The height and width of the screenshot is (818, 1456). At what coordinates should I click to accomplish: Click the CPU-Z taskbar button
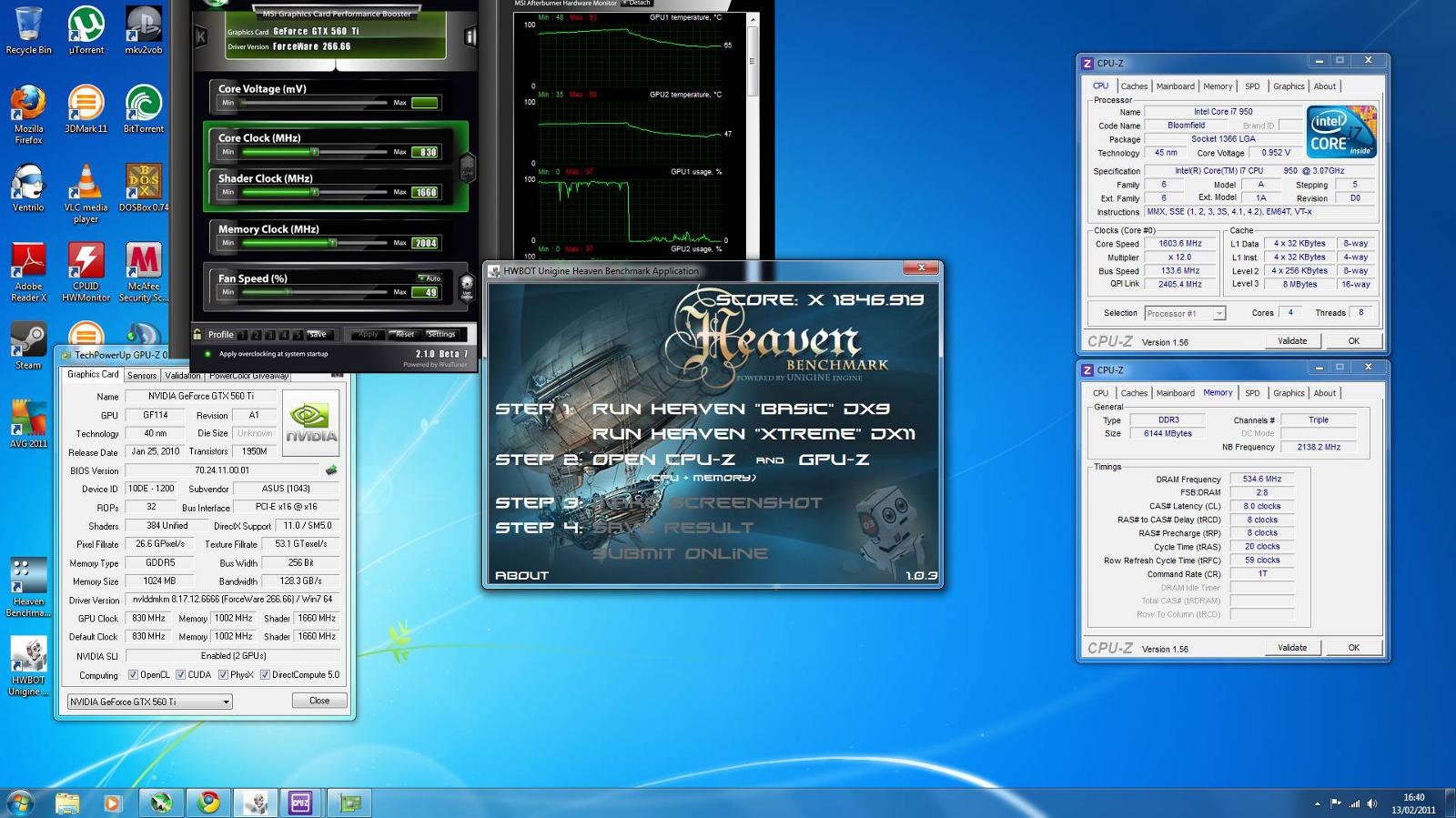300,803
